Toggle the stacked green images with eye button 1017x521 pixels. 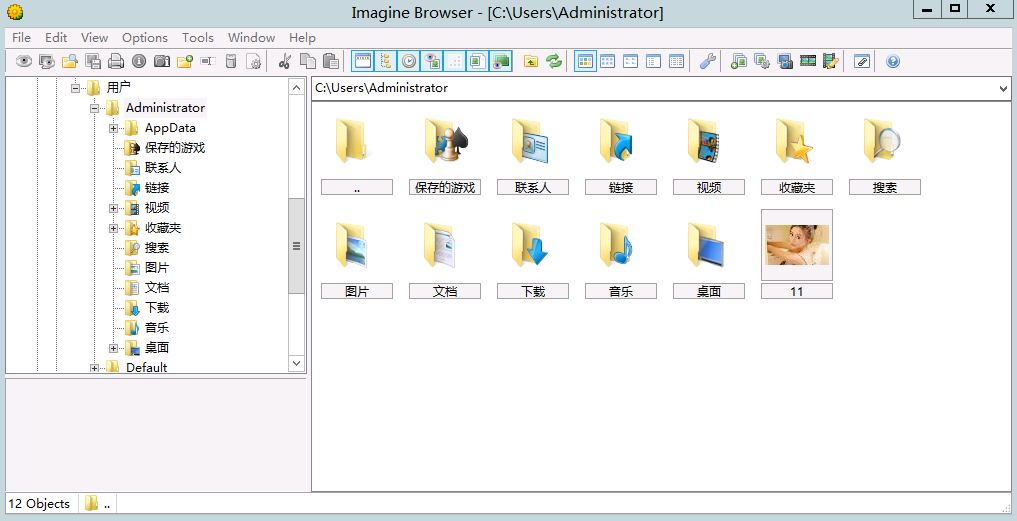[501, 62]
